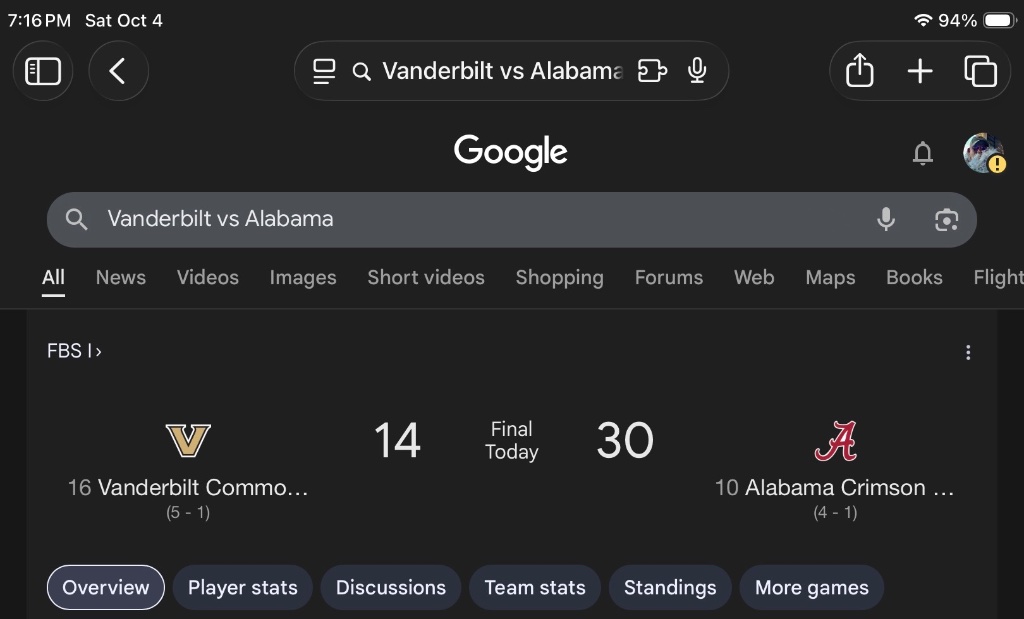Open Google account profile avatar
This screenshot has width=1024, height=619.
click(983, 153)
